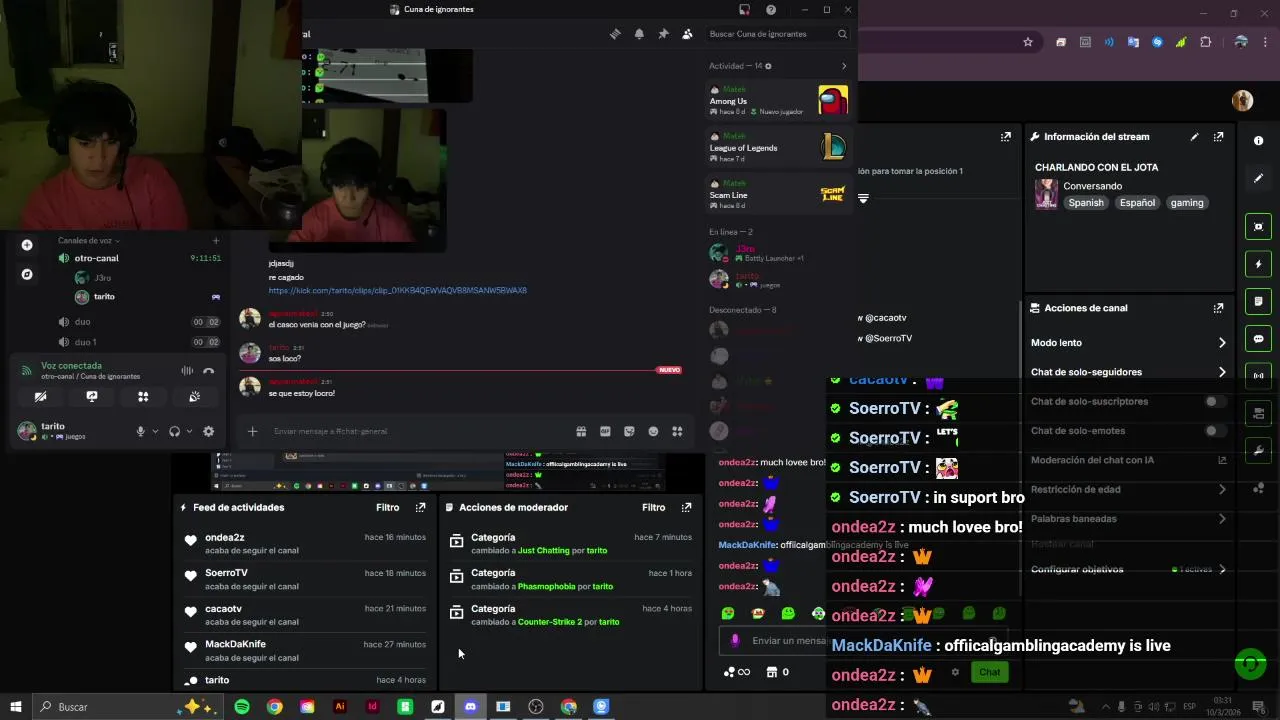Disconnect from voice call in Discord
This screenshot has height=720, width=1280.
click(x=208, y=371)
